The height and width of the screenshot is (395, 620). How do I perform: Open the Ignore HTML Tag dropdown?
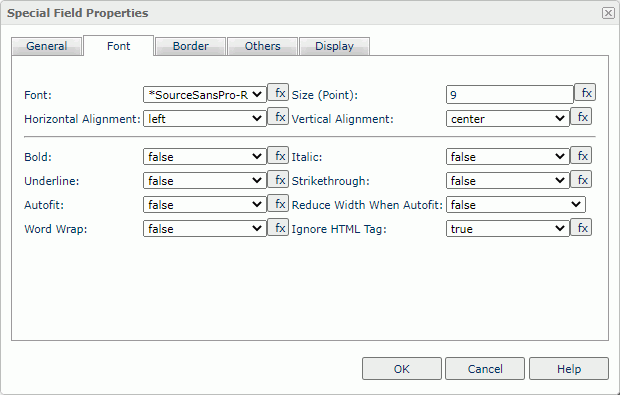pyautogui.click(x=507, y=229)
